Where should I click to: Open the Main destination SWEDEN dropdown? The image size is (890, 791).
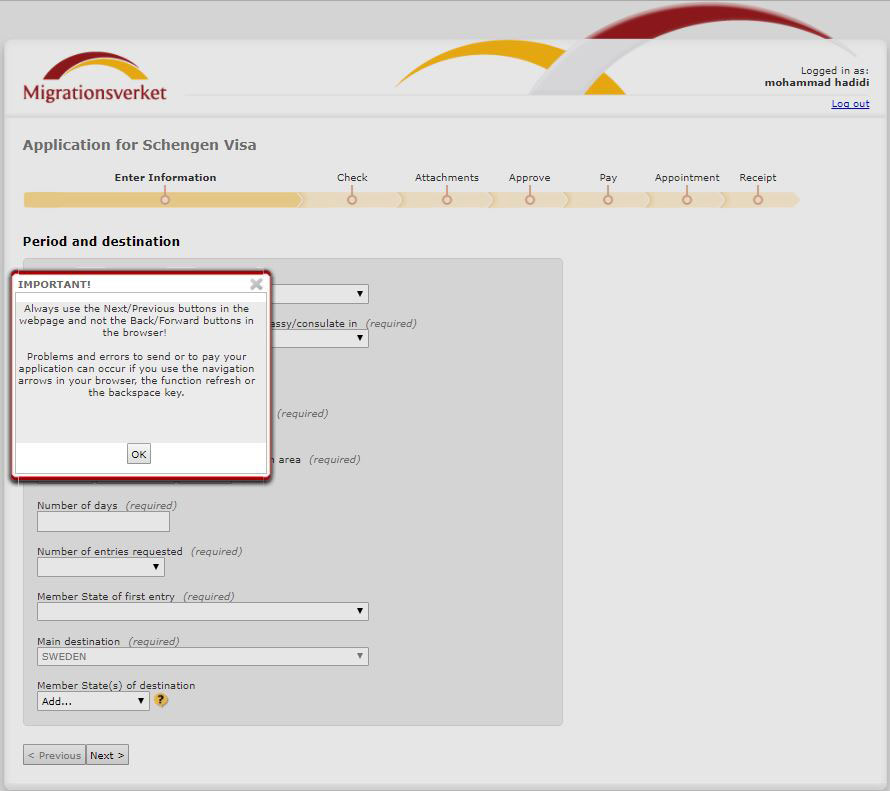203,657
